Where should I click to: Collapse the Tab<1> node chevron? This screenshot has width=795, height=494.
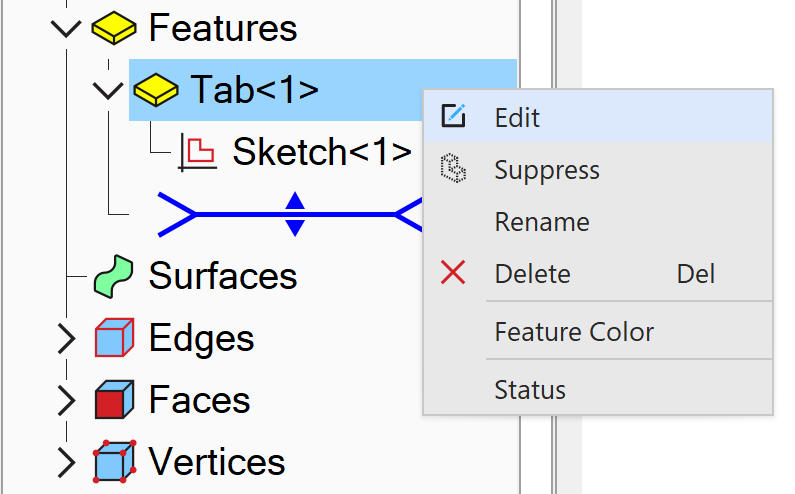[107, 90]
